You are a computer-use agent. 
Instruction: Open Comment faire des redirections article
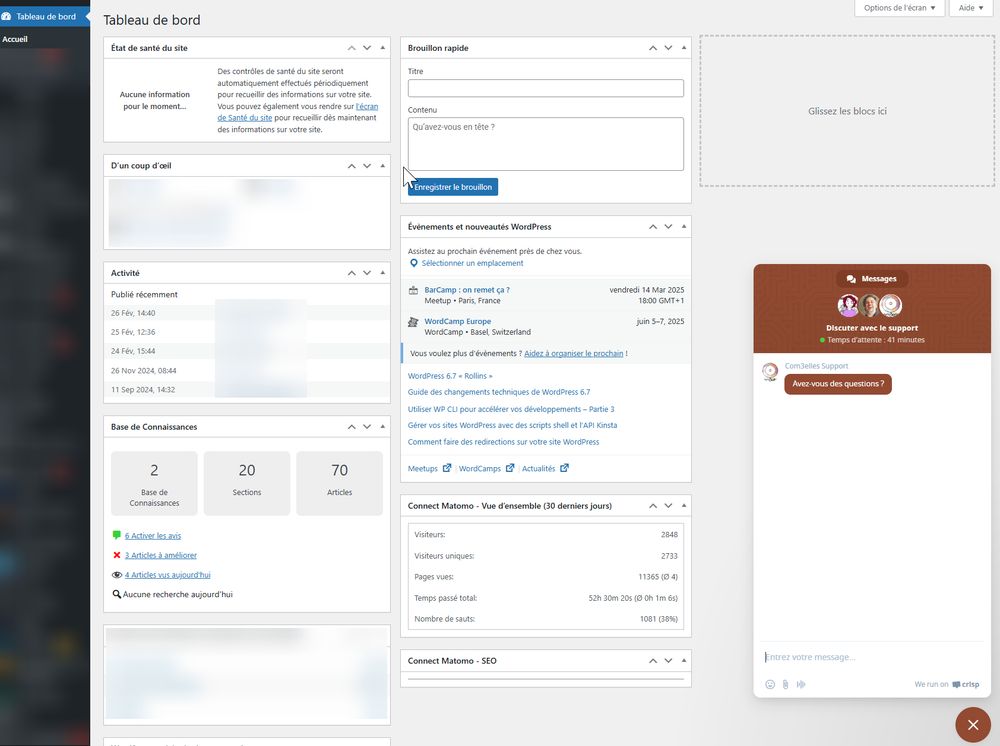point(503,442)
